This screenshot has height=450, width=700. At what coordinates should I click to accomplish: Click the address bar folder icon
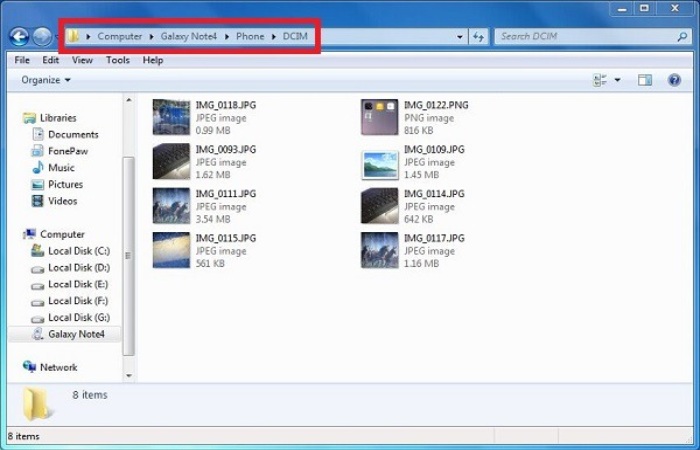(x=74, y=36)
